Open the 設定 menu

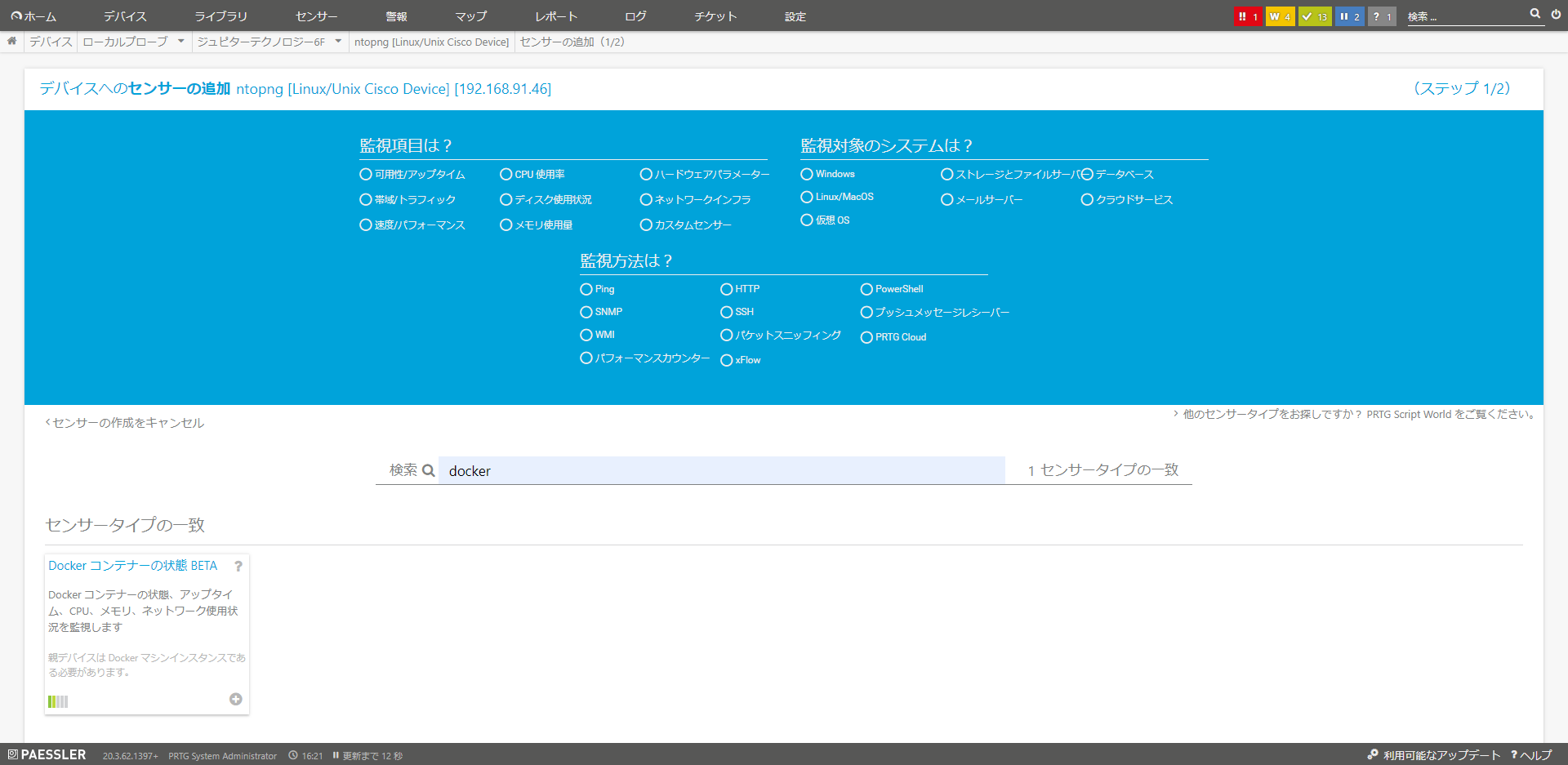(795, 16)
